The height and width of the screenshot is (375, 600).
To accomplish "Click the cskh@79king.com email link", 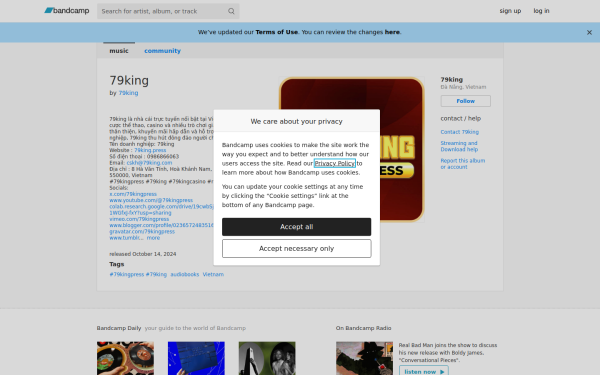I will (x=149, y=163).
